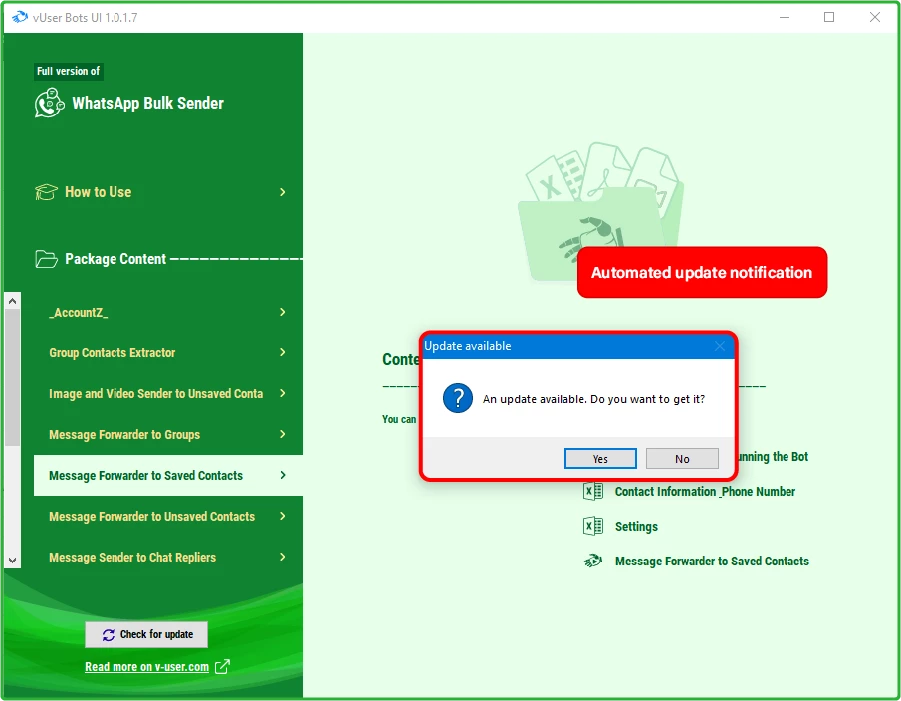Viewport: 901px width, 701px height.
Task: Click the external link icon near v-user.com
Action: 222,667
